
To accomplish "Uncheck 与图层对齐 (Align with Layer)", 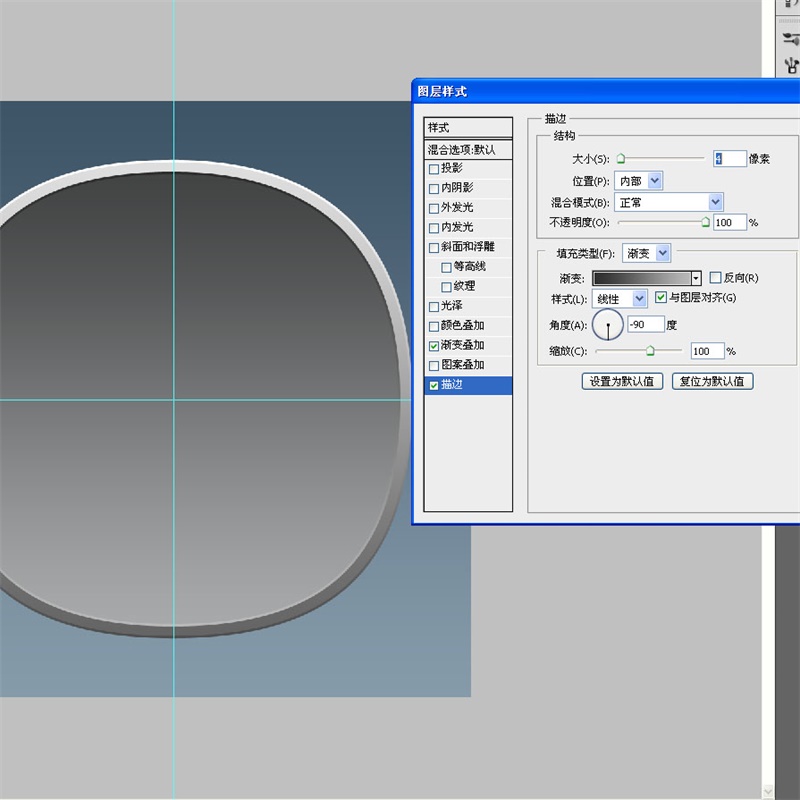I will click(661, 298).
